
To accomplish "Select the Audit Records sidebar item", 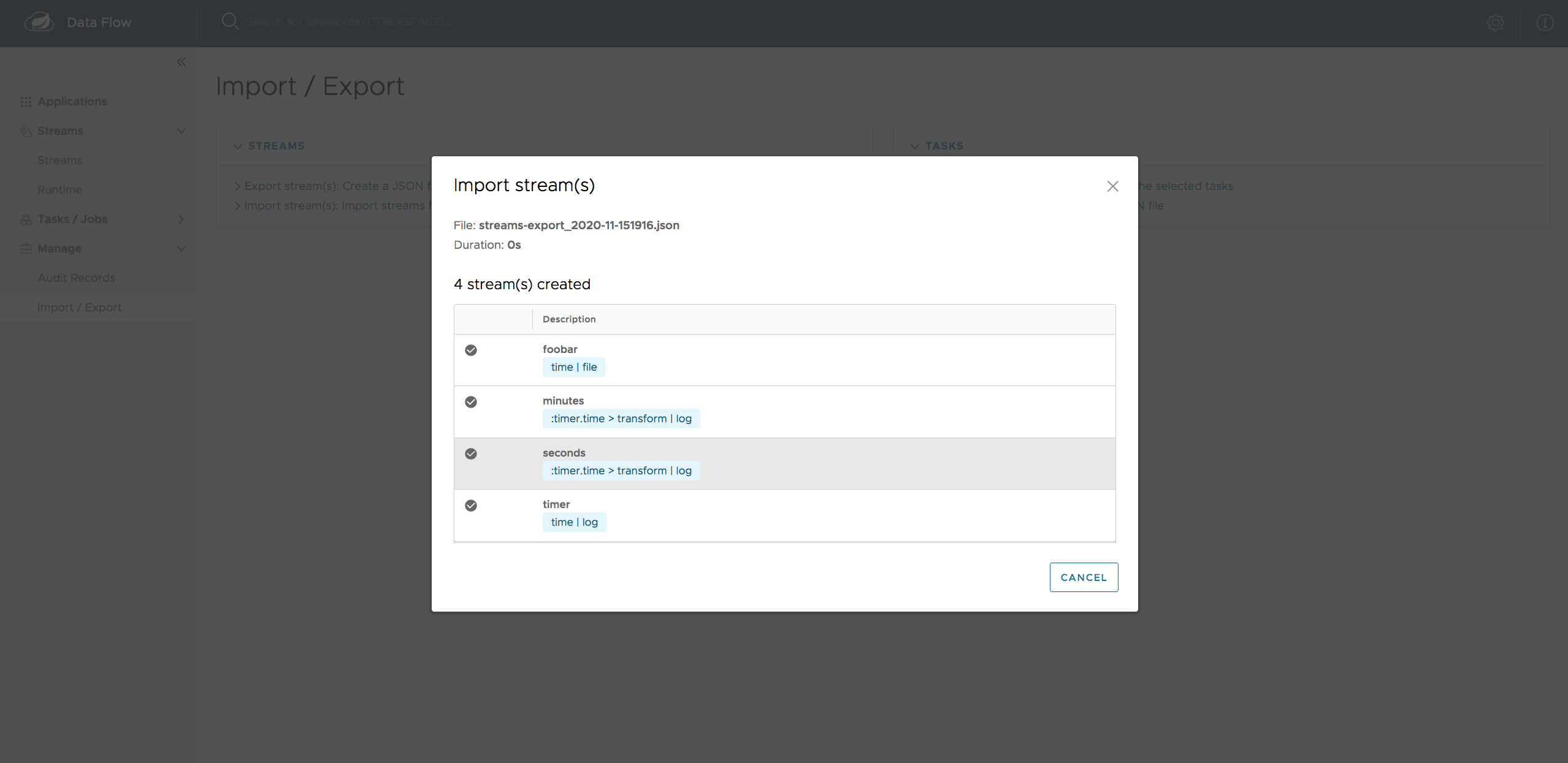I will (75, 277).
